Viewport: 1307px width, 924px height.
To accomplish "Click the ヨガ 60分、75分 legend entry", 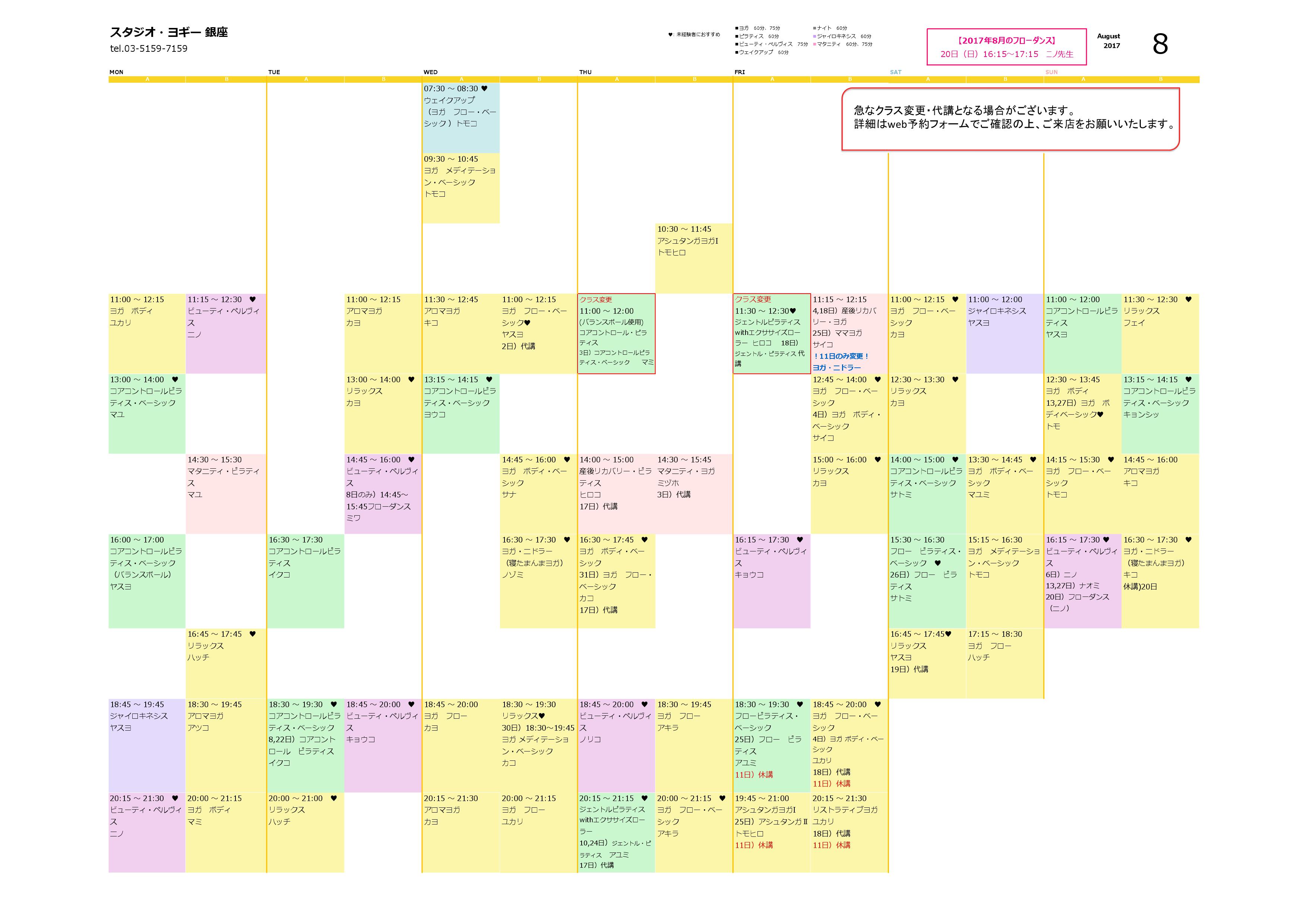I will [x=758, y=28].
